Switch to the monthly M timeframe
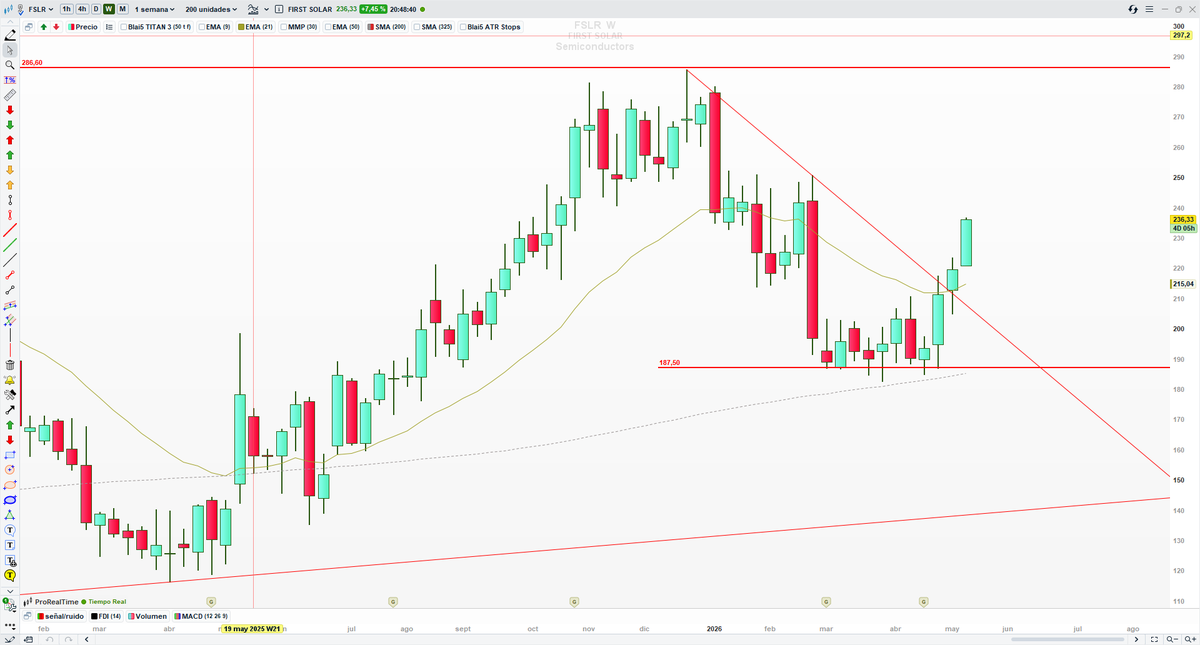The image size is (1200, 645). pyautogui.click(x=122, y=9)
